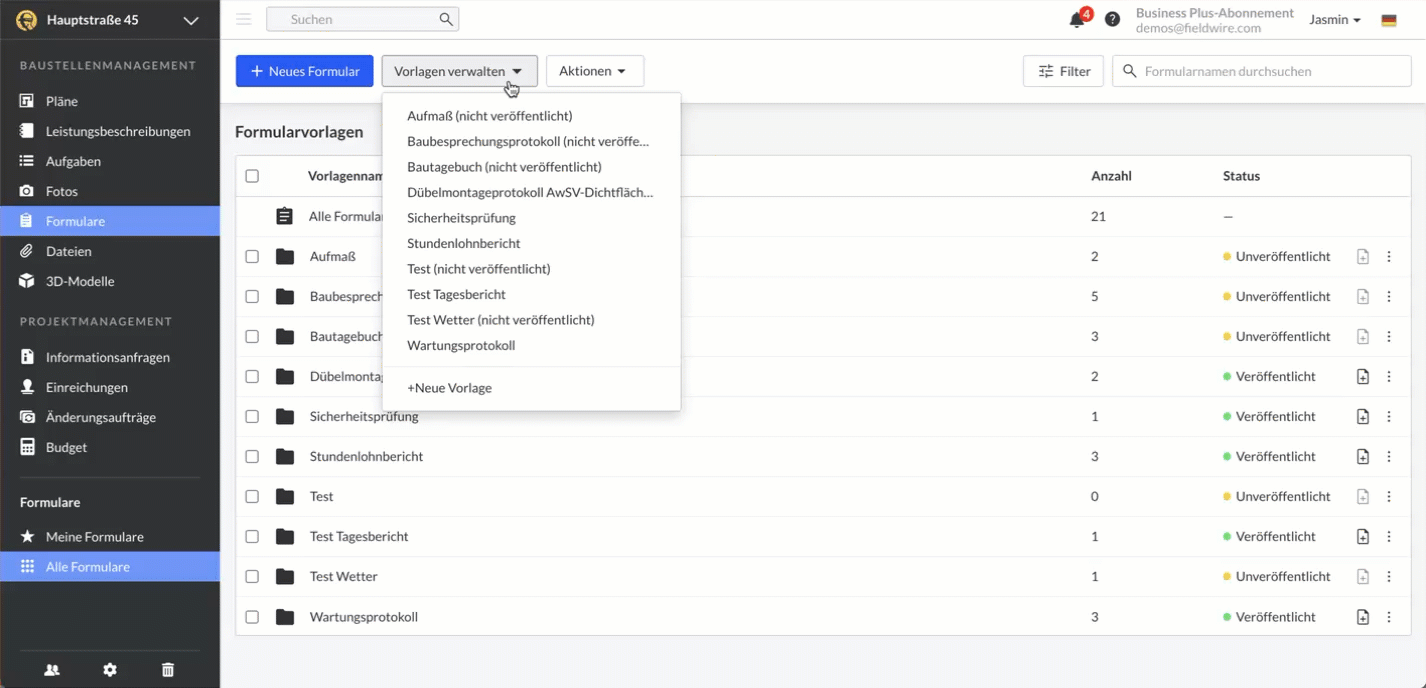The image size is (1426, 688).
Task: Select +Neue Vorlage menu entry
Action: pyautogui.click(x=449, y=388)
